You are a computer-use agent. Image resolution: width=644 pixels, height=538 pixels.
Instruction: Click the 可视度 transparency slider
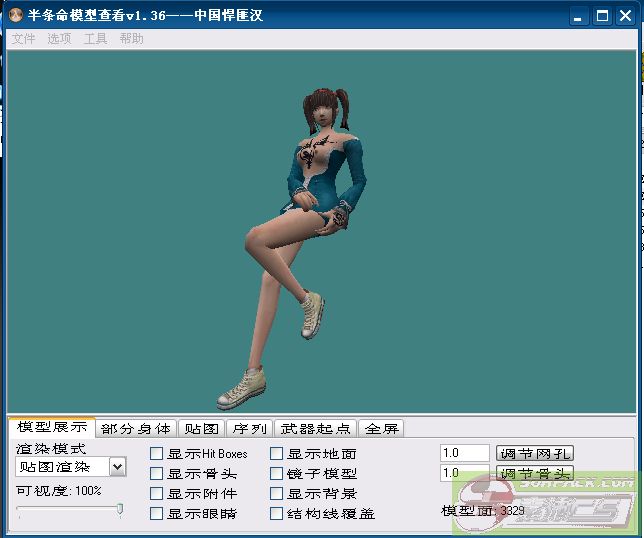click(70, 509)
